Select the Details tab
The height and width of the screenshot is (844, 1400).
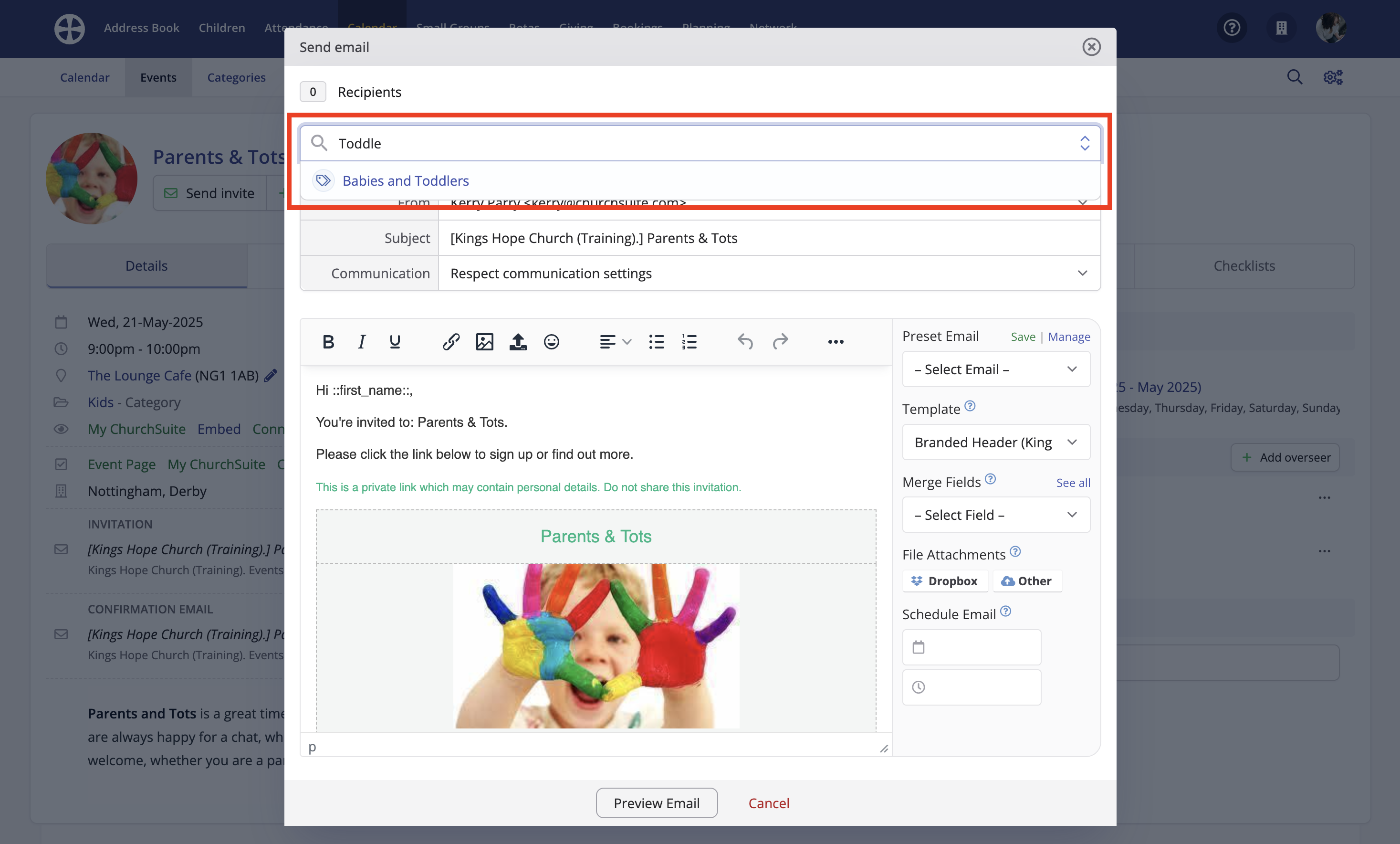(146, 266)
